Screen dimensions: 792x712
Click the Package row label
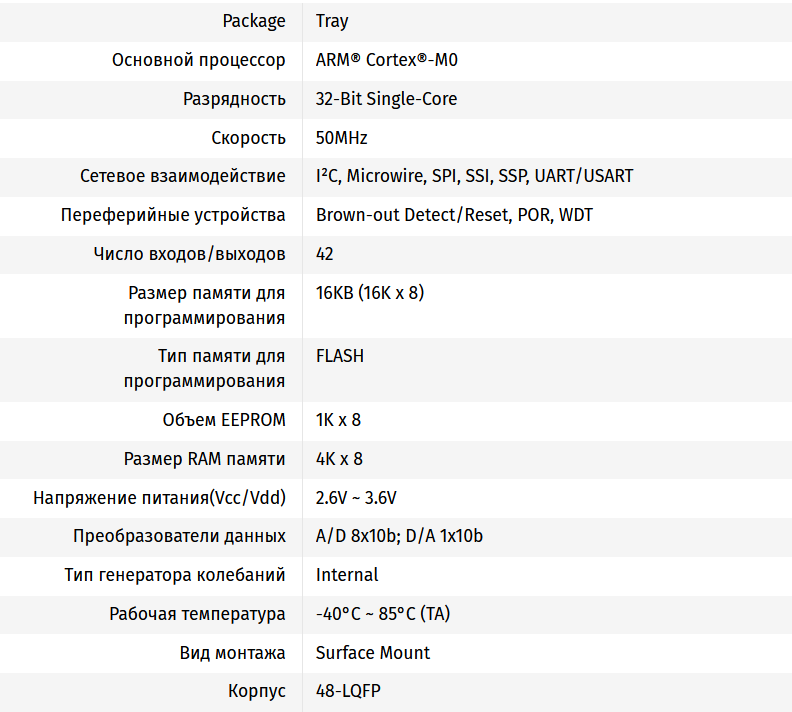click(x=254, y=21)
